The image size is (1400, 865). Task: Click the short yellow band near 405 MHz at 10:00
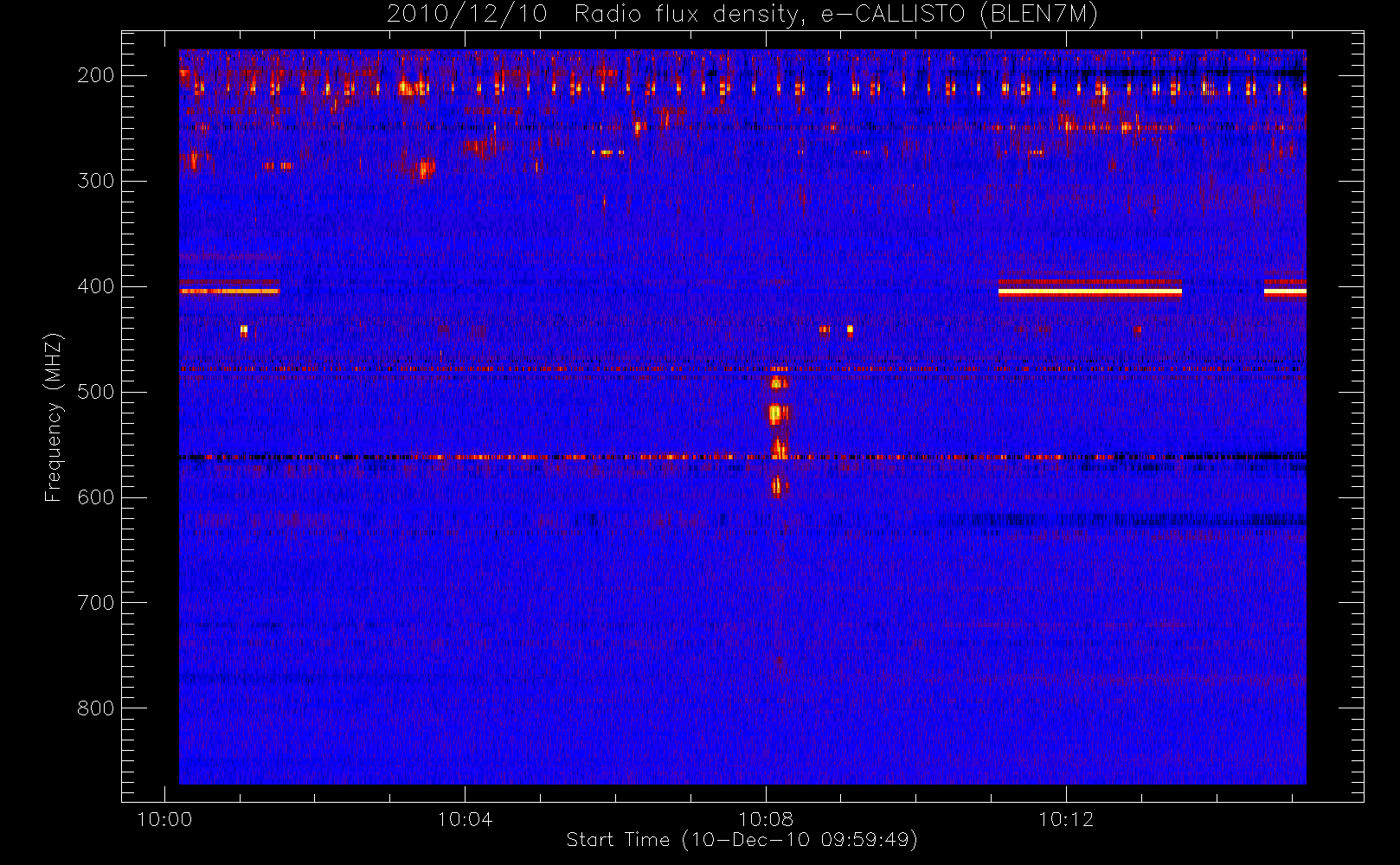229,292
